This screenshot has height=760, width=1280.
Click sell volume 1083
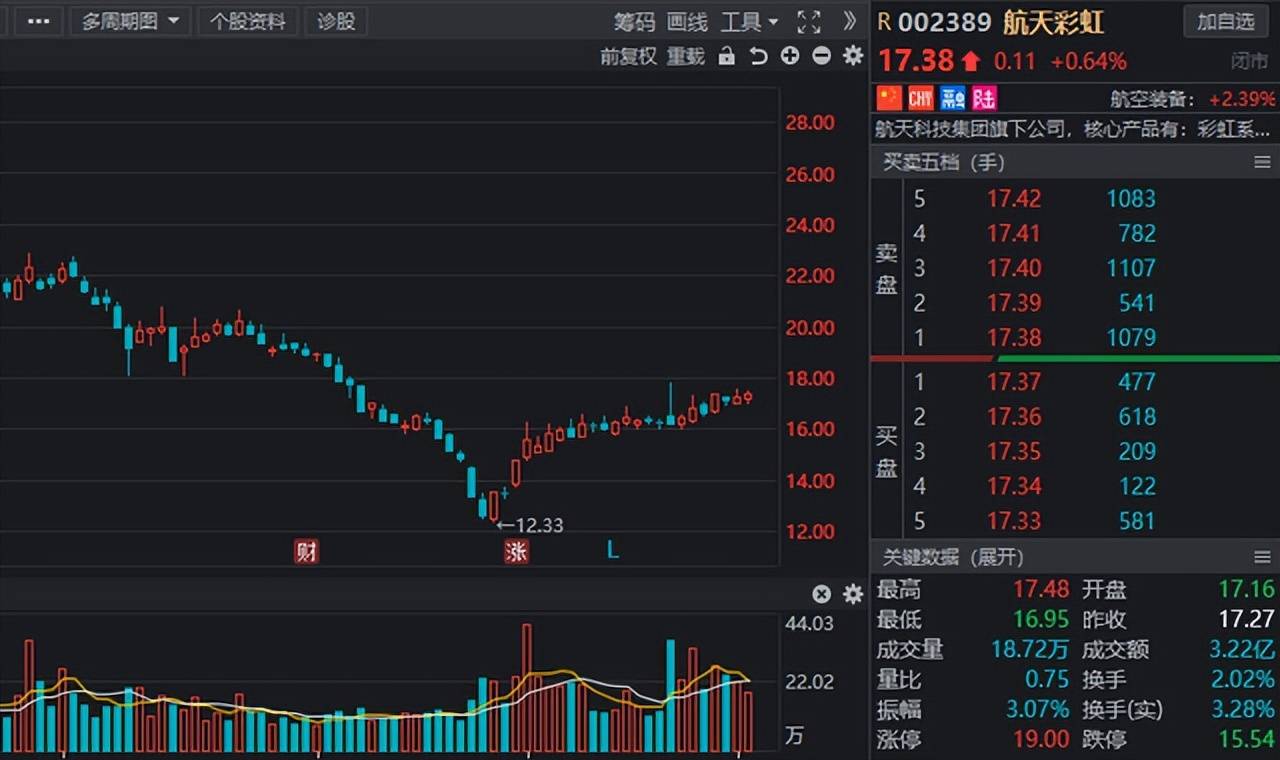pos(1131,199)
